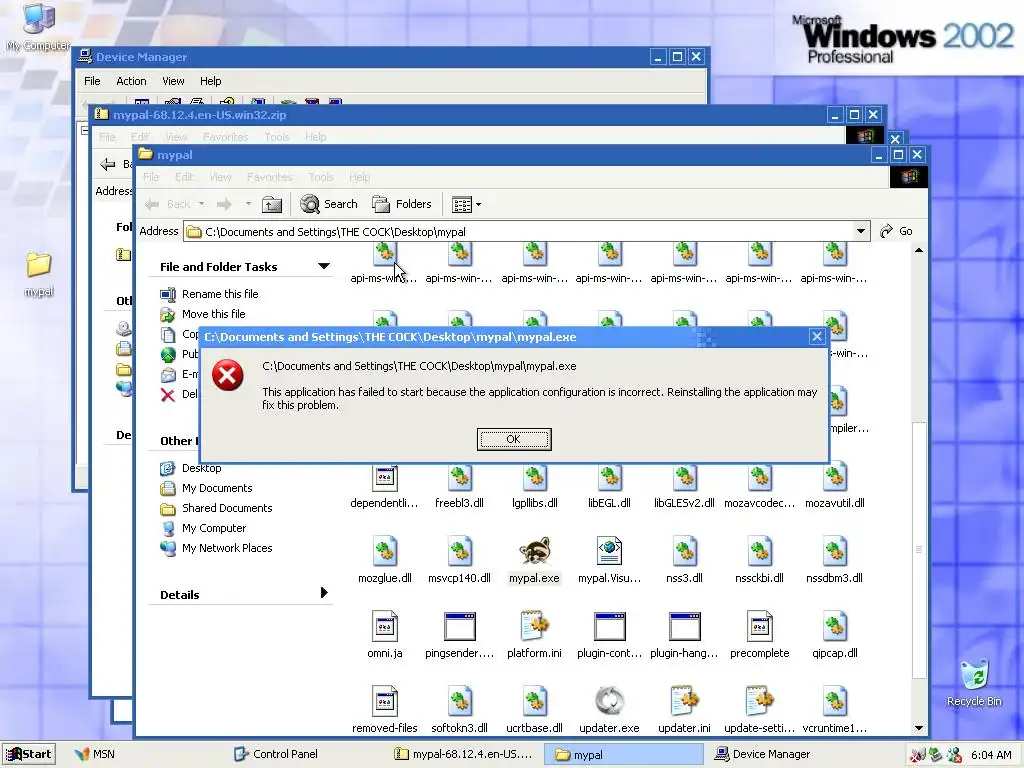Select the plugin-cont... executable icon
This screenshot has width=1024, height=768.
click(x=609, y=626)
